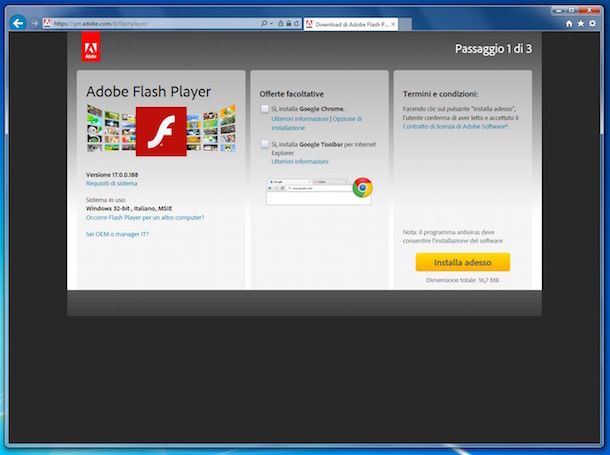Go back with the browser back arrow
This screenshot has width=610, height=455.
(x=18, y=23)
